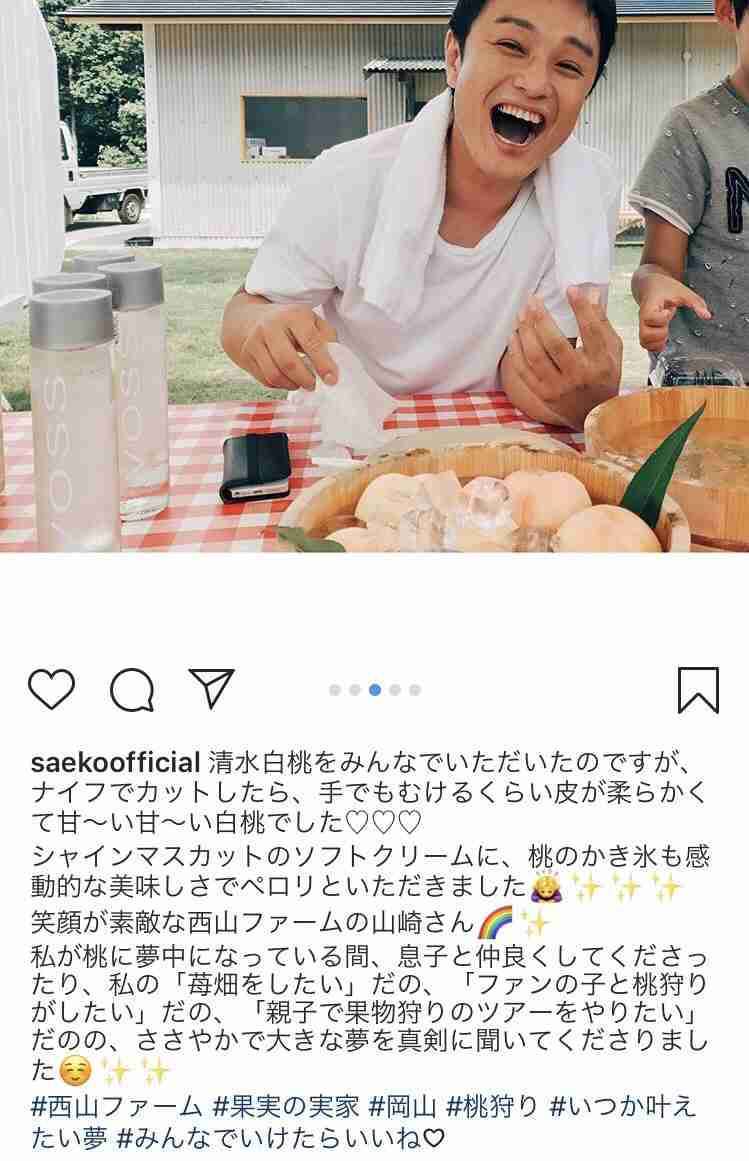Viewport: 749px width, 1161px height.
Task: Open comments via speech bubble icon
Action: 132,690
